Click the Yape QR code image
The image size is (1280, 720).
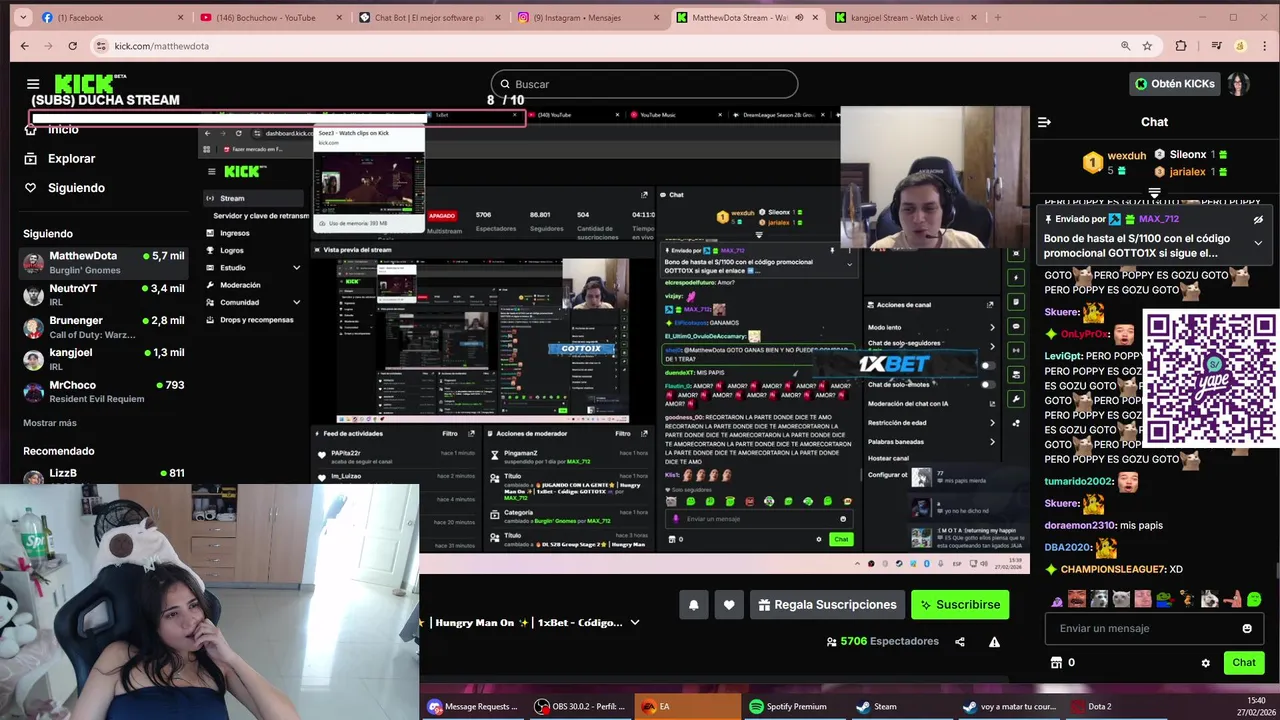pos(1210,378)
